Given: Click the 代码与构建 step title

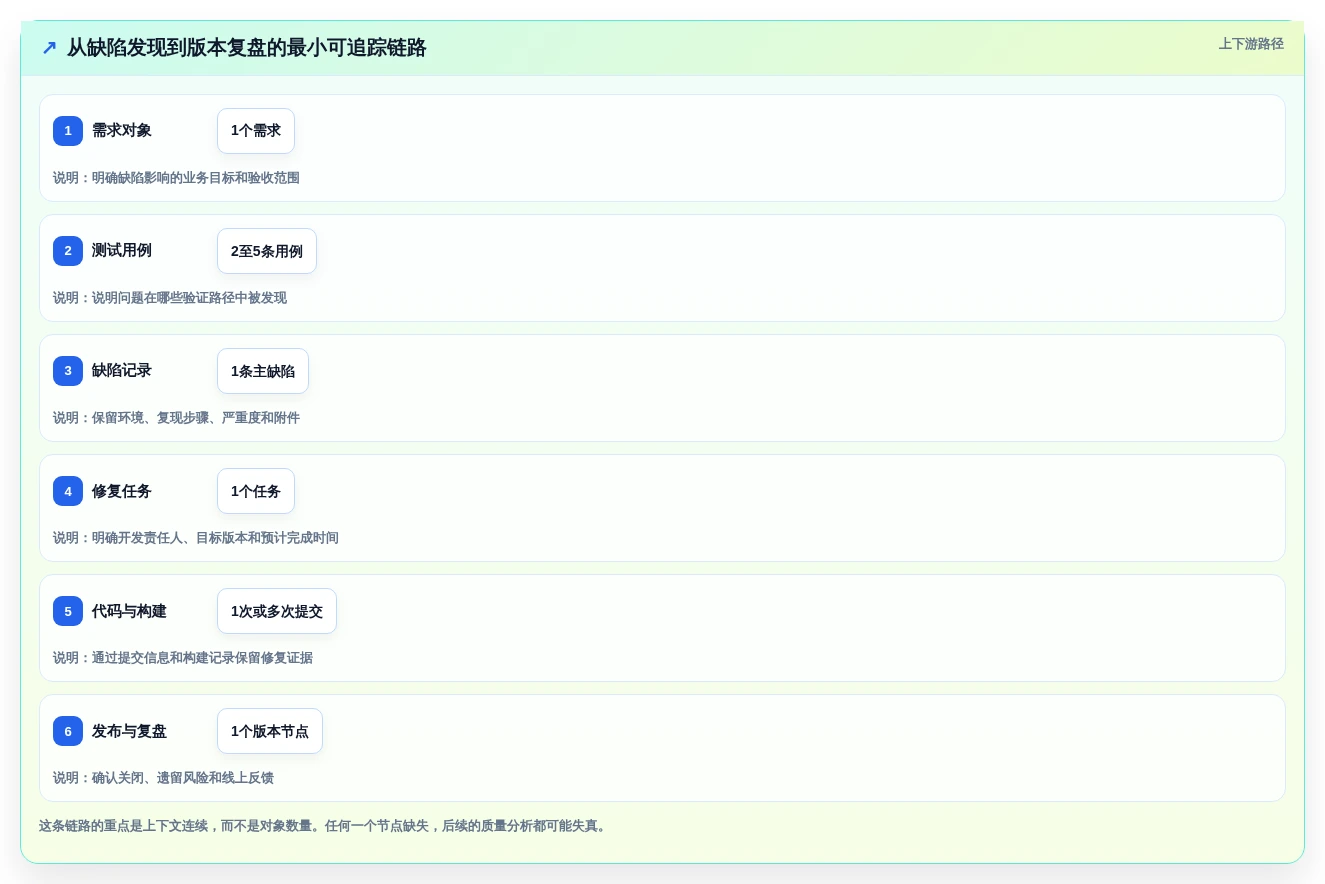Looking at the screenshot, I should point(129,611).
